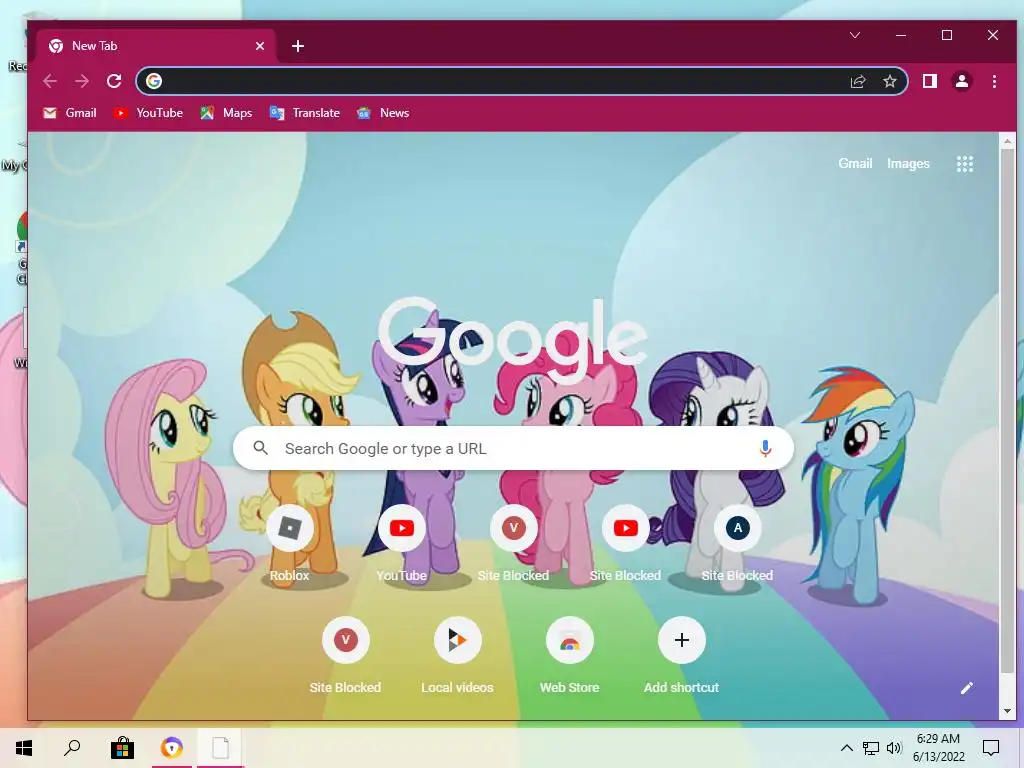Open Chrome's three-dot menu
Screen dimensions: 1024x768
pyautogui.click(x=994, y=81)
